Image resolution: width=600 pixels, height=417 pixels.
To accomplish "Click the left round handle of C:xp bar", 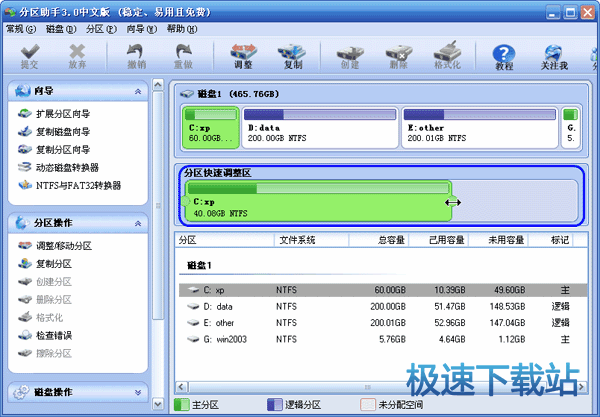I will pyautogui.click(x=185, y=201).
